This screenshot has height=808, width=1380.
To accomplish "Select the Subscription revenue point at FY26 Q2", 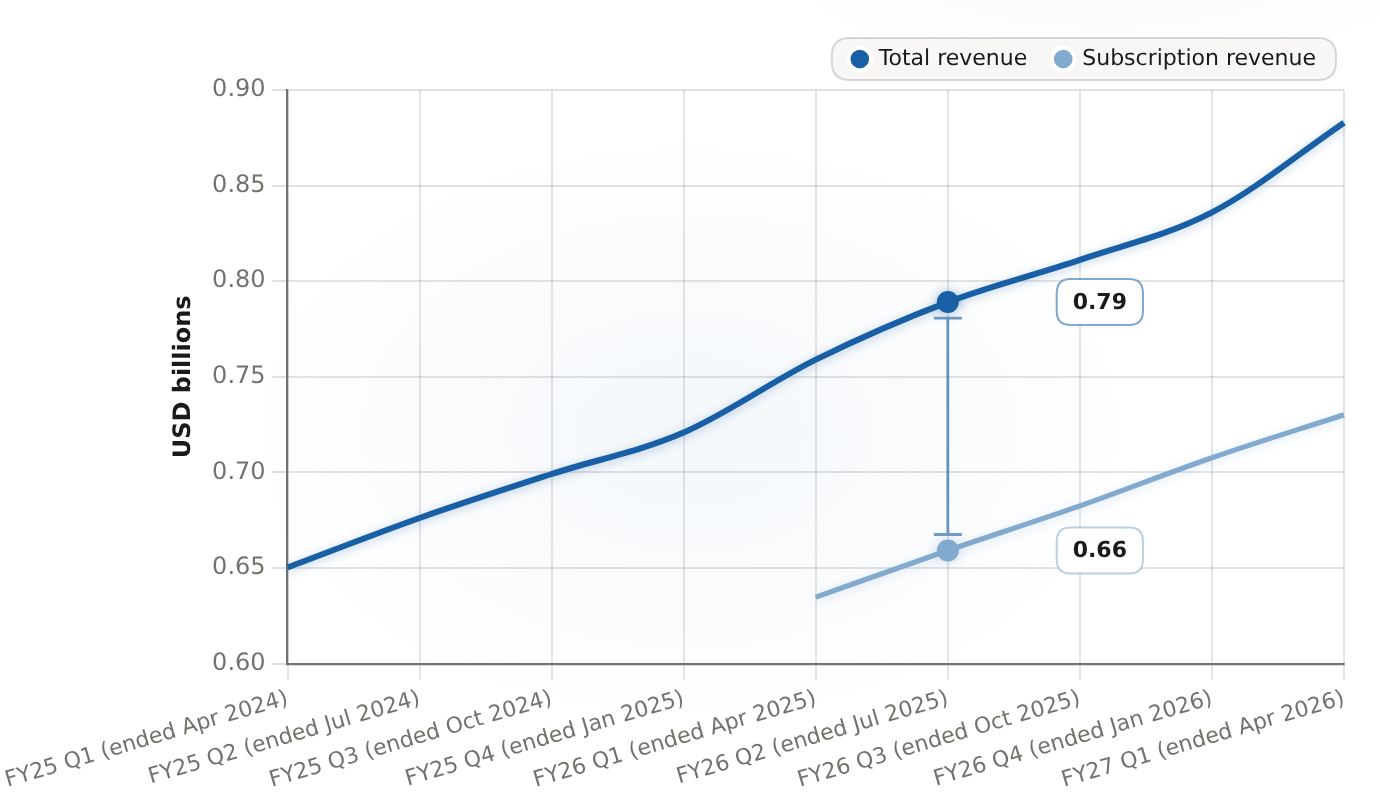I will [x=948, y=550].
